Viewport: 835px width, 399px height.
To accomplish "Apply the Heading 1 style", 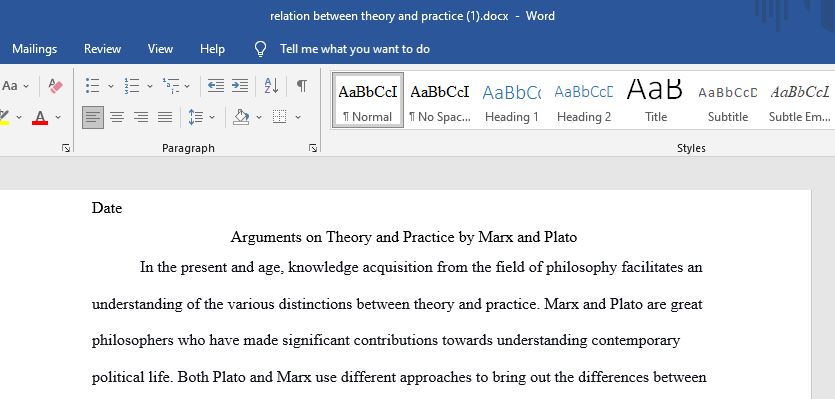I will pos(511,101).
